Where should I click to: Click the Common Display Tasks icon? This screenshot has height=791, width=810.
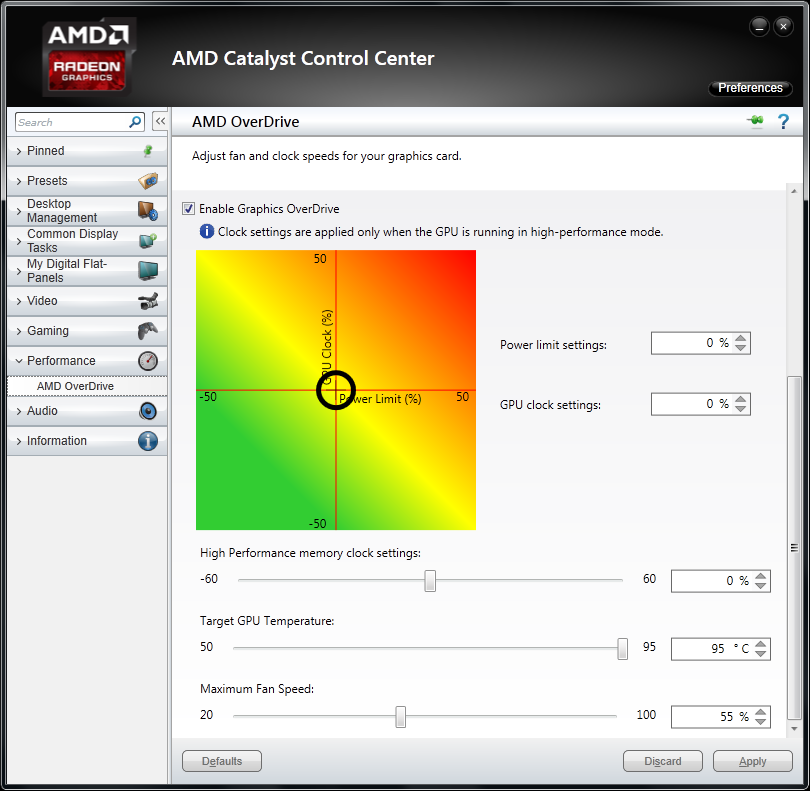tap(148, 241)
